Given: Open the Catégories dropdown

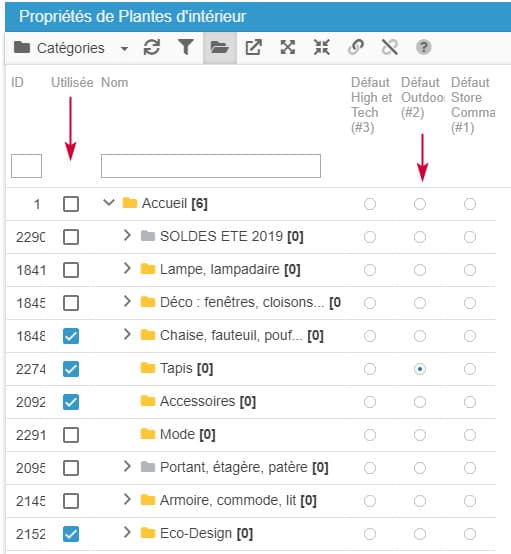Looking at the screenshot, I should 71,48.
